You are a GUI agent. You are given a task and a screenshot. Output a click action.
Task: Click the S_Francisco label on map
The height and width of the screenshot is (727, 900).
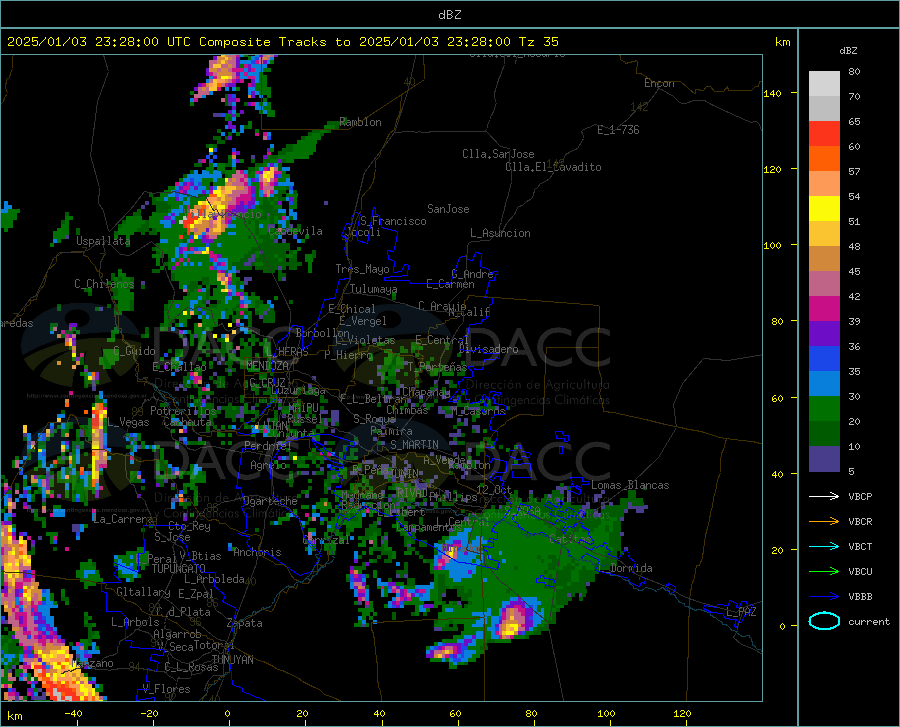[393, 221]
